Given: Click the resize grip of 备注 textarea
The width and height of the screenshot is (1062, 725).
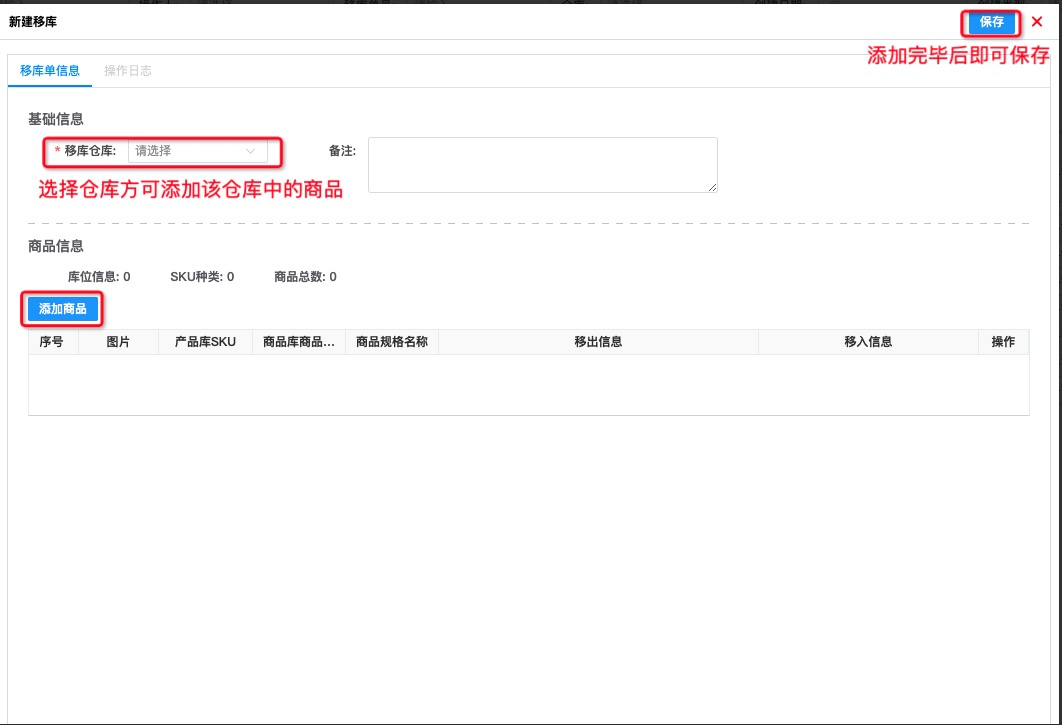Looking at the screenshot, I should tap(713, 188).
